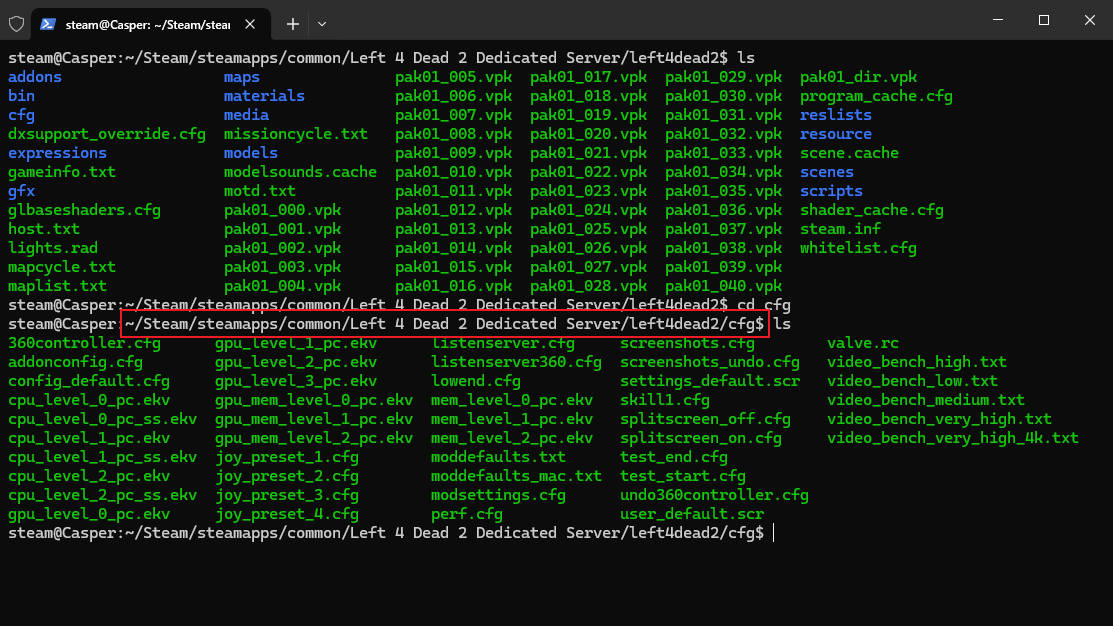The image size is (1113, 626).
Task: Click lights.rad file name
Action: [53, 248]
